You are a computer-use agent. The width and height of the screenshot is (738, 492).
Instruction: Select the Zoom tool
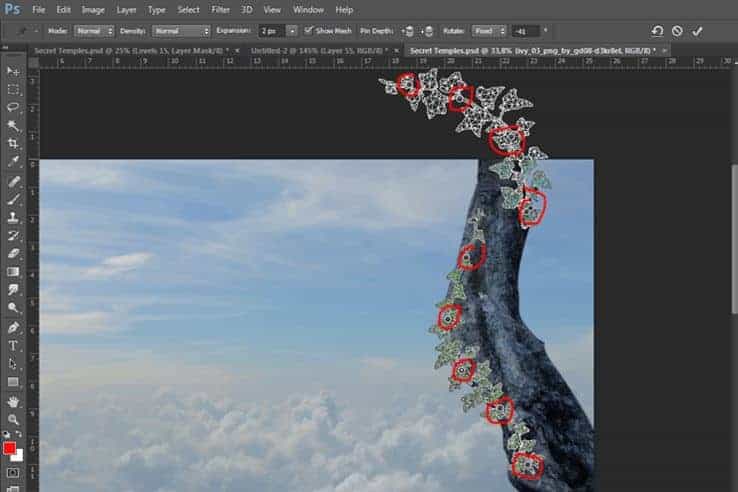point(13,419)
